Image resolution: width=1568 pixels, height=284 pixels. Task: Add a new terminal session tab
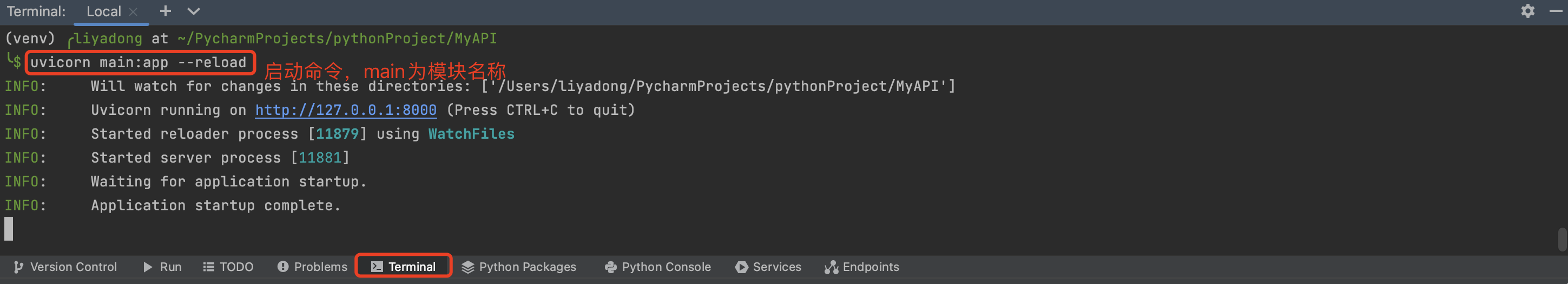point(165,11)
